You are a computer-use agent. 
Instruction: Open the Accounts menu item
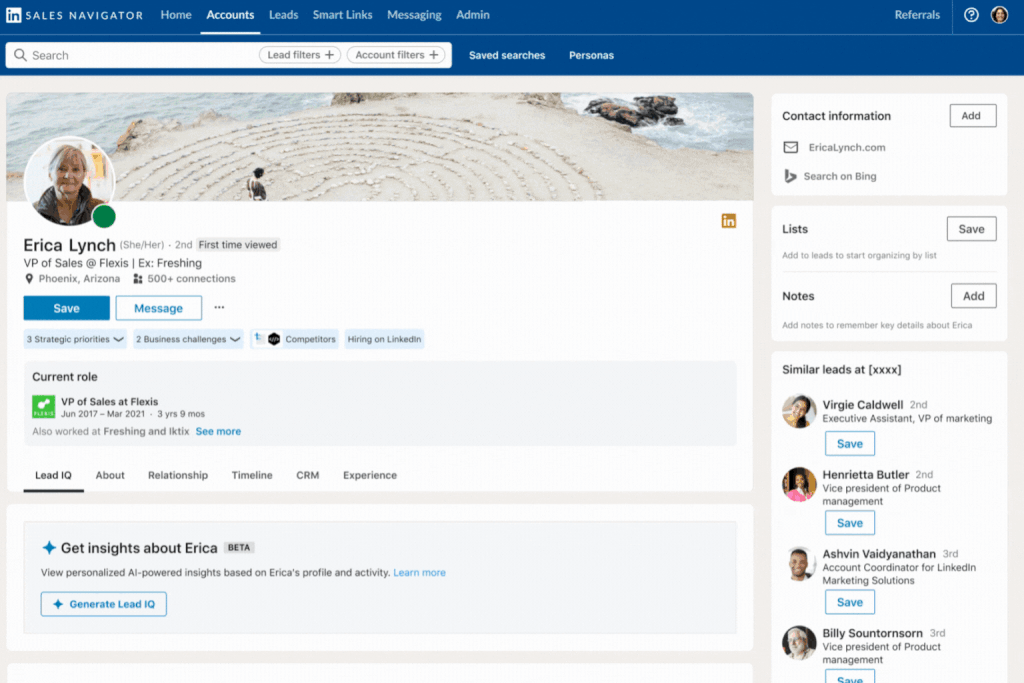coord(231,15)
